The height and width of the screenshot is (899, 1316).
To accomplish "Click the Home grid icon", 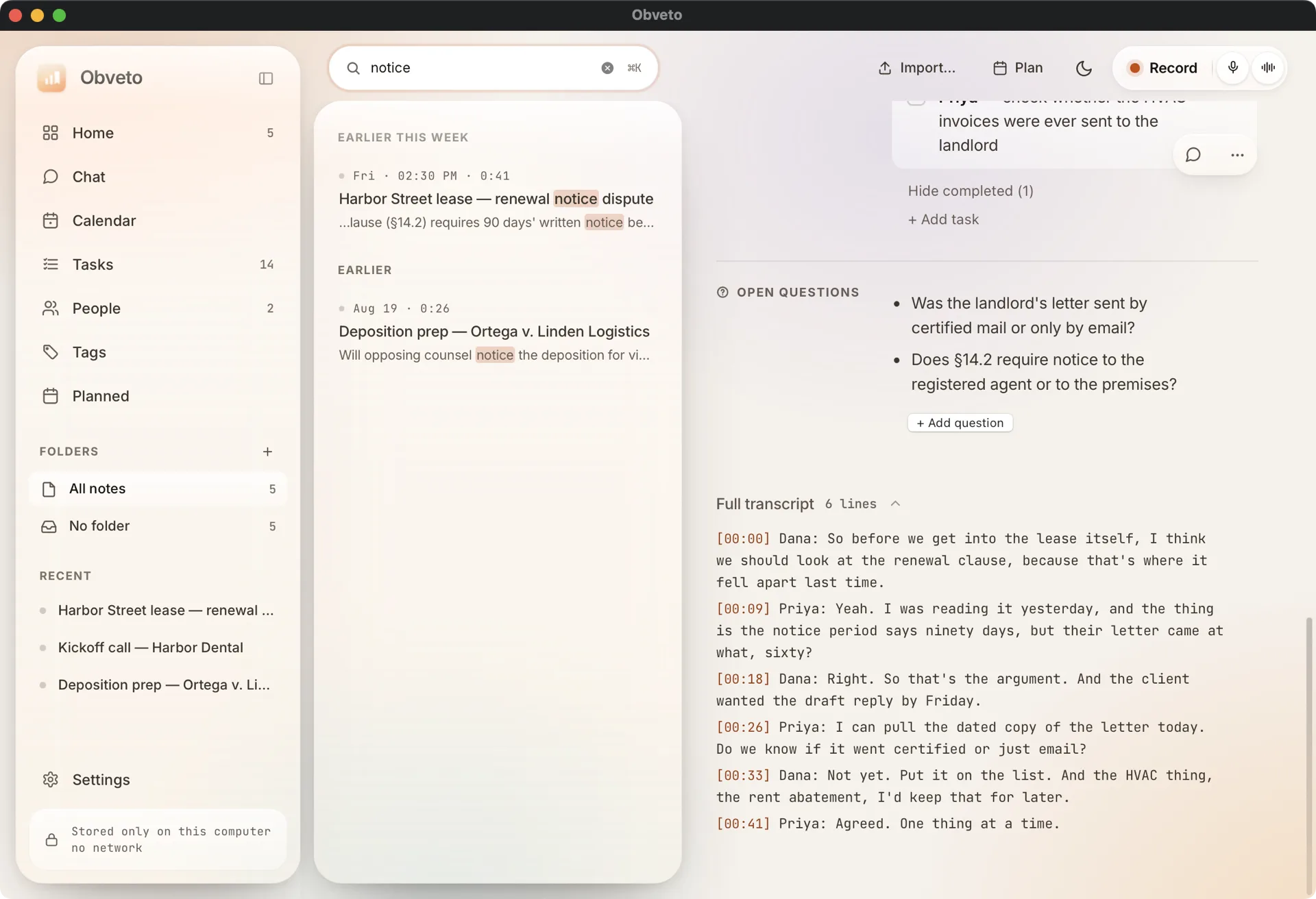I will 50,133.
